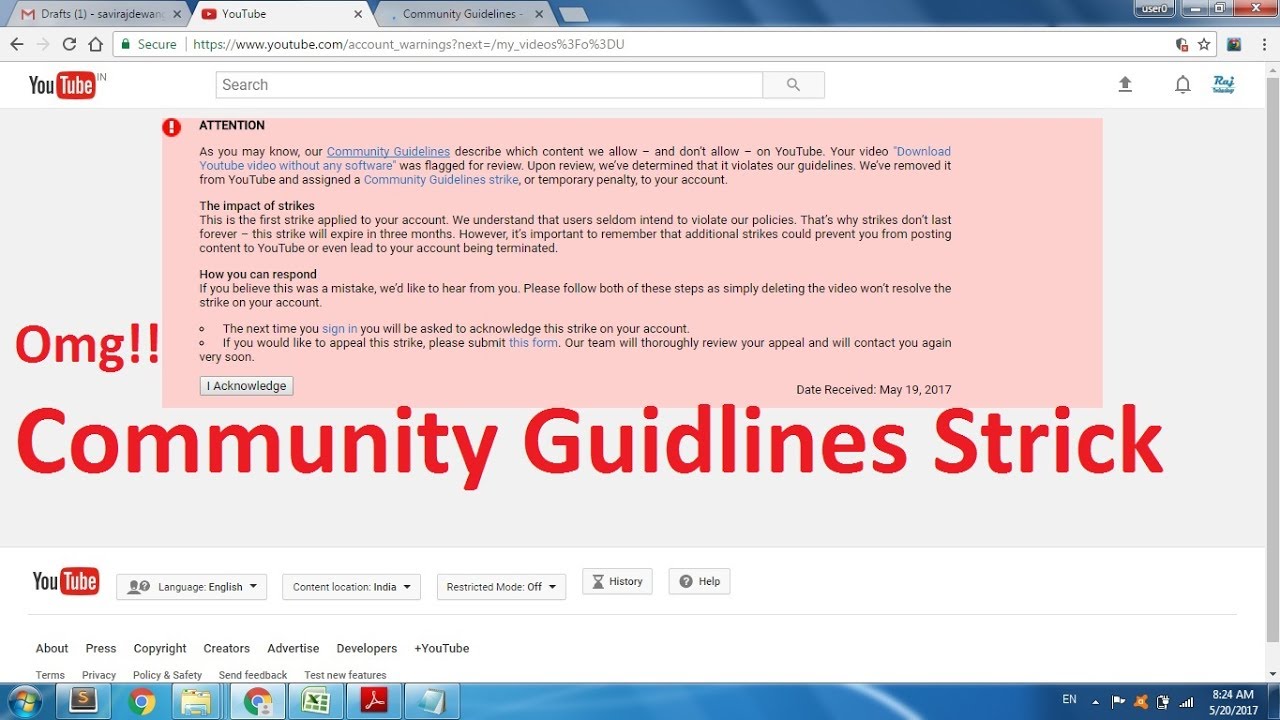Open the upload video arrow icon

1125,85
